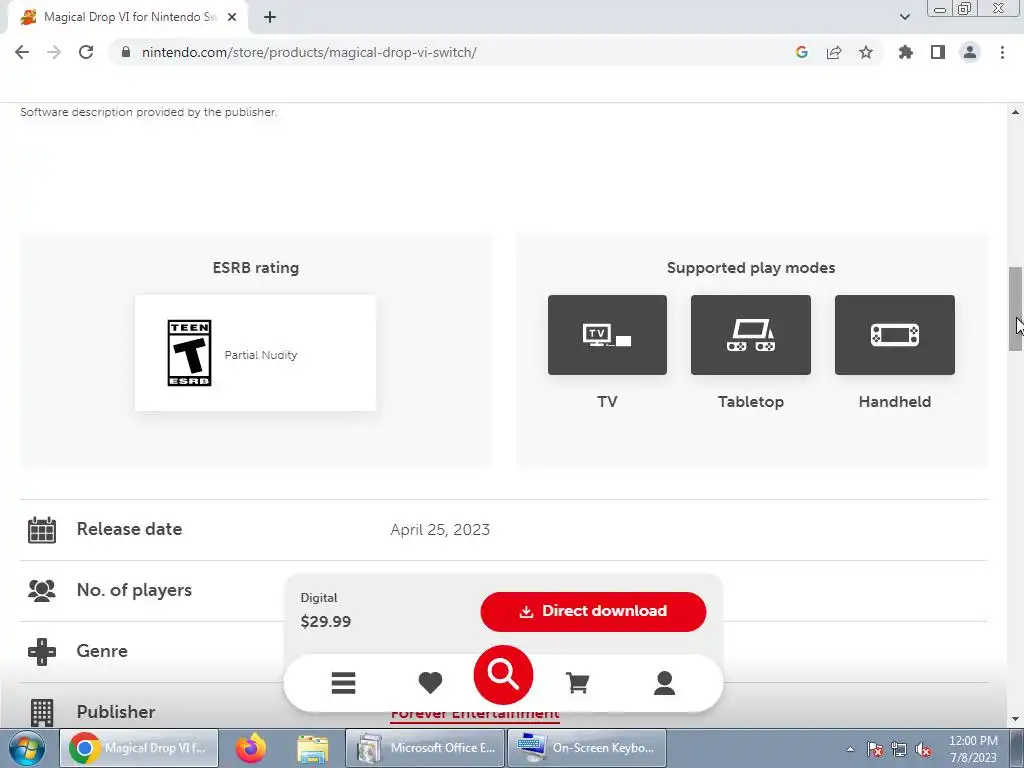The height and width of the screenshot is (768, 1024).
Task: Click the scrollbar up arrow
Action: (x=1015, y=112)
